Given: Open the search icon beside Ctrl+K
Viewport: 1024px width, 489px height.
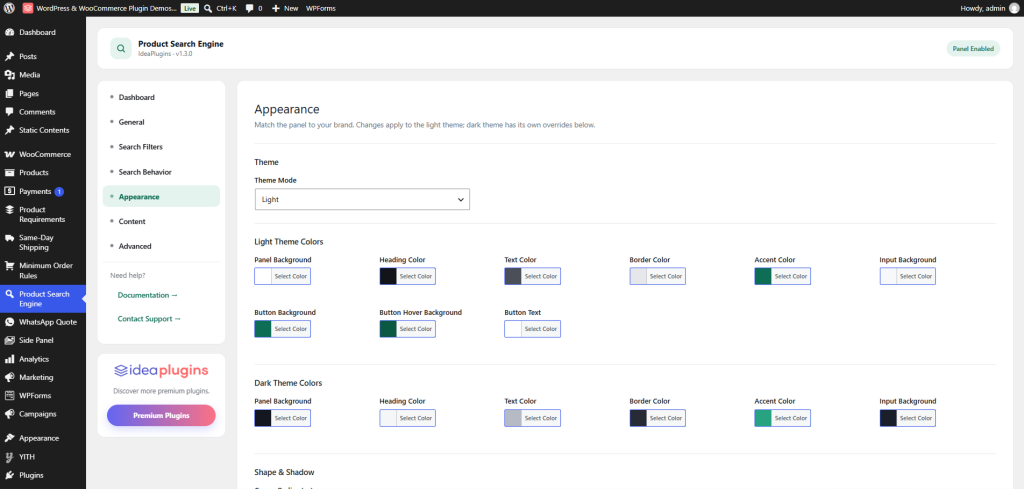Looking at the screenshot, I should click(208, 8).
